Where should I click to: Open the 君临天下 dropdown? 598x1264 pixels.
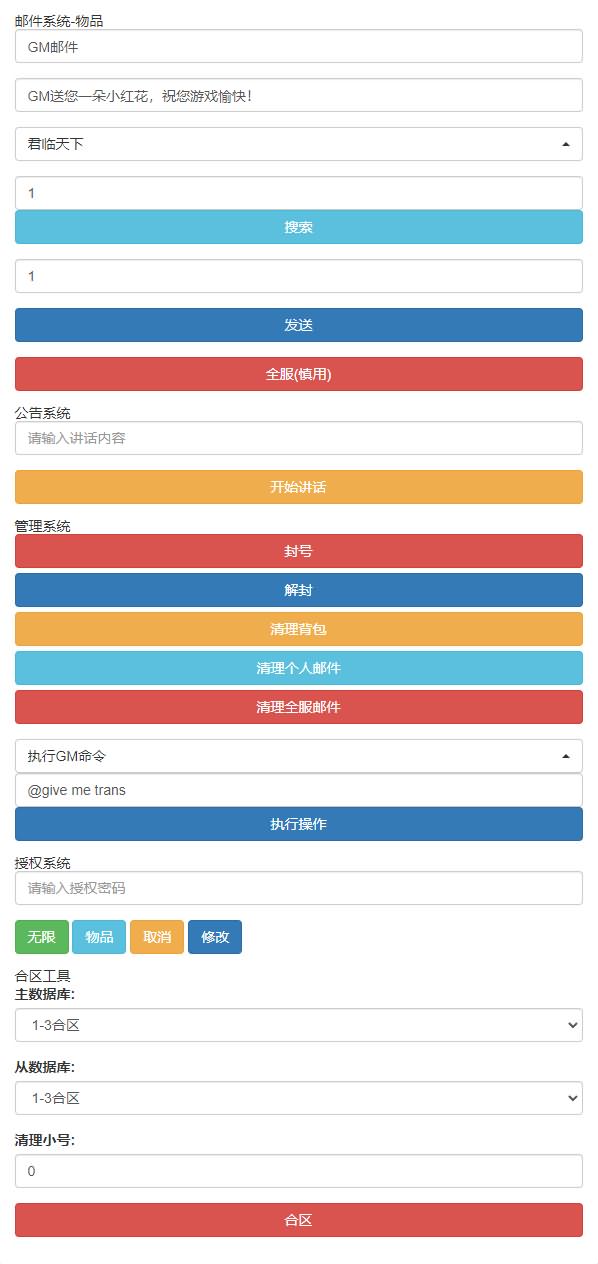click(x=299, y=144)
